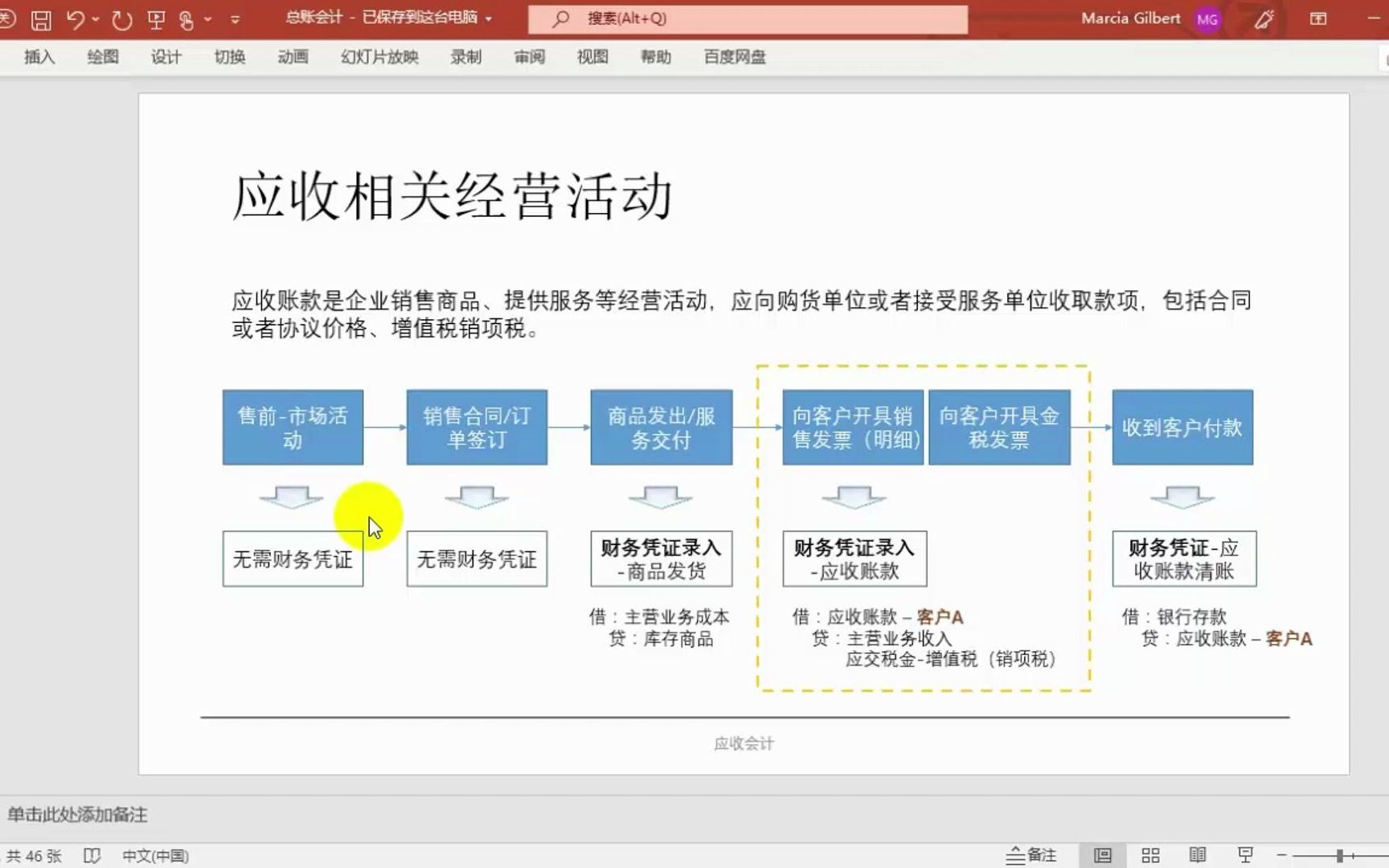Toggle touch/mouse mode icon

(186, 19)
